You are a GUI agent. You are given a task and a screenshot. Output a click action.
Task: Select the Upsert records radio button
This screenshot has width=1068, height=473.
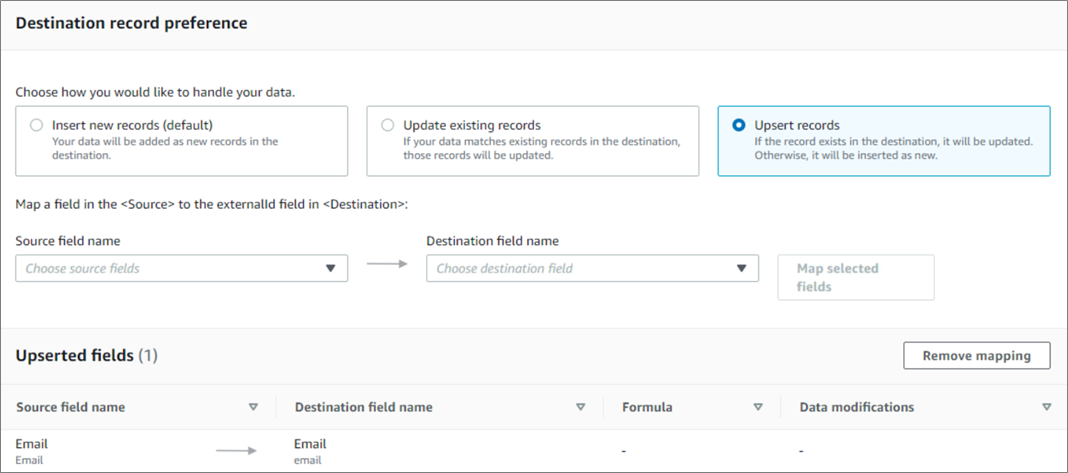pyautogui.click(x=739, y=126)
